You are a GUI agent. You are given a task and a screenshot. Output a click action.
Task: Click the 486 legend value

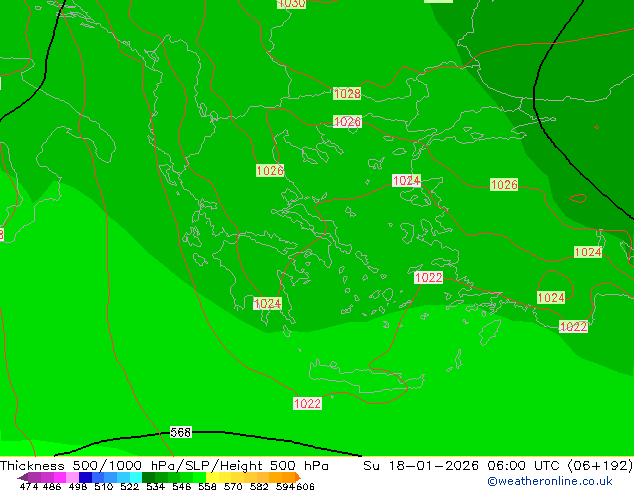click(x=52, y=486)
